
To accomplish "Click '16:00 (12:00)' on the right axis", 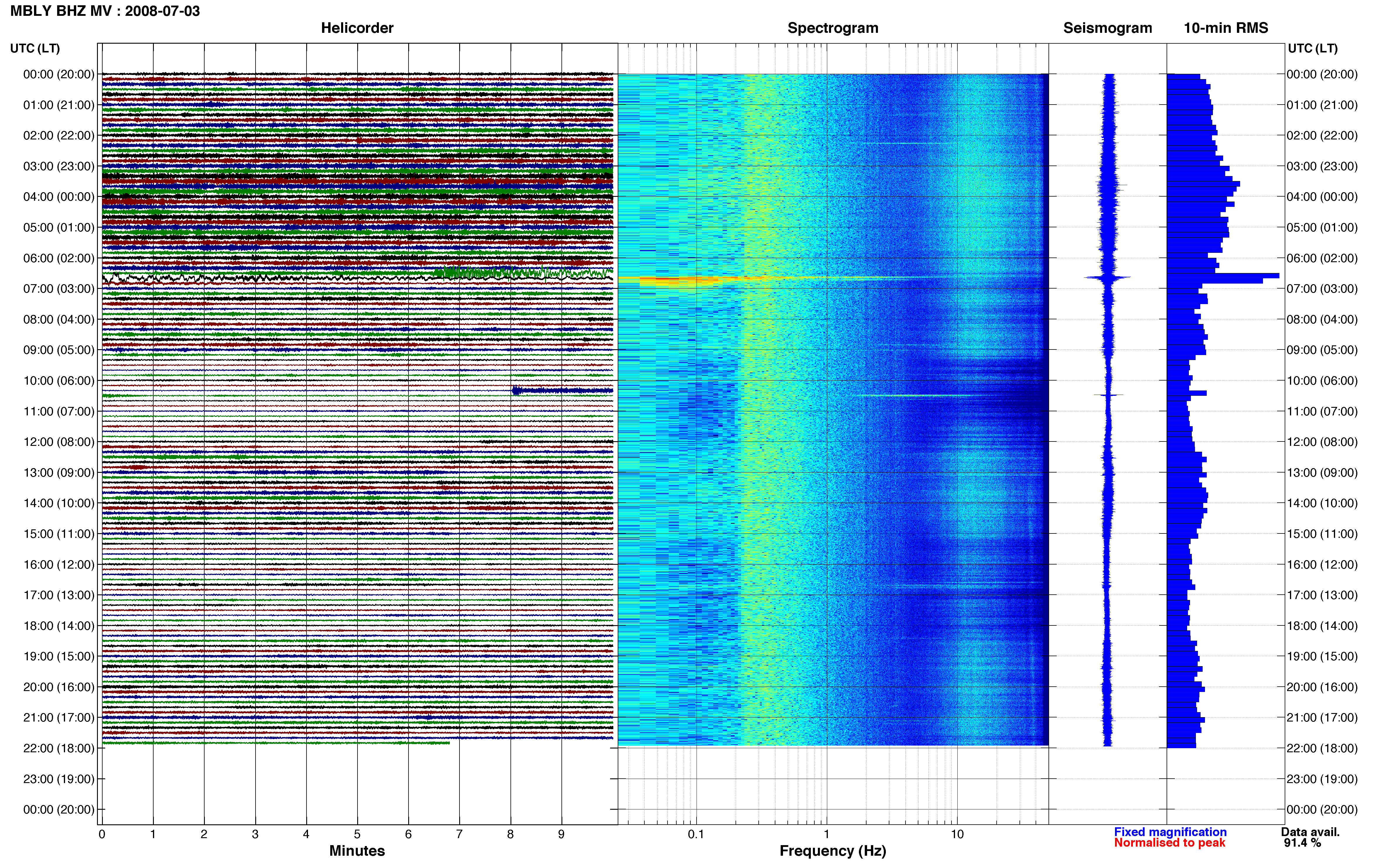I will (x=1322, y=565).
